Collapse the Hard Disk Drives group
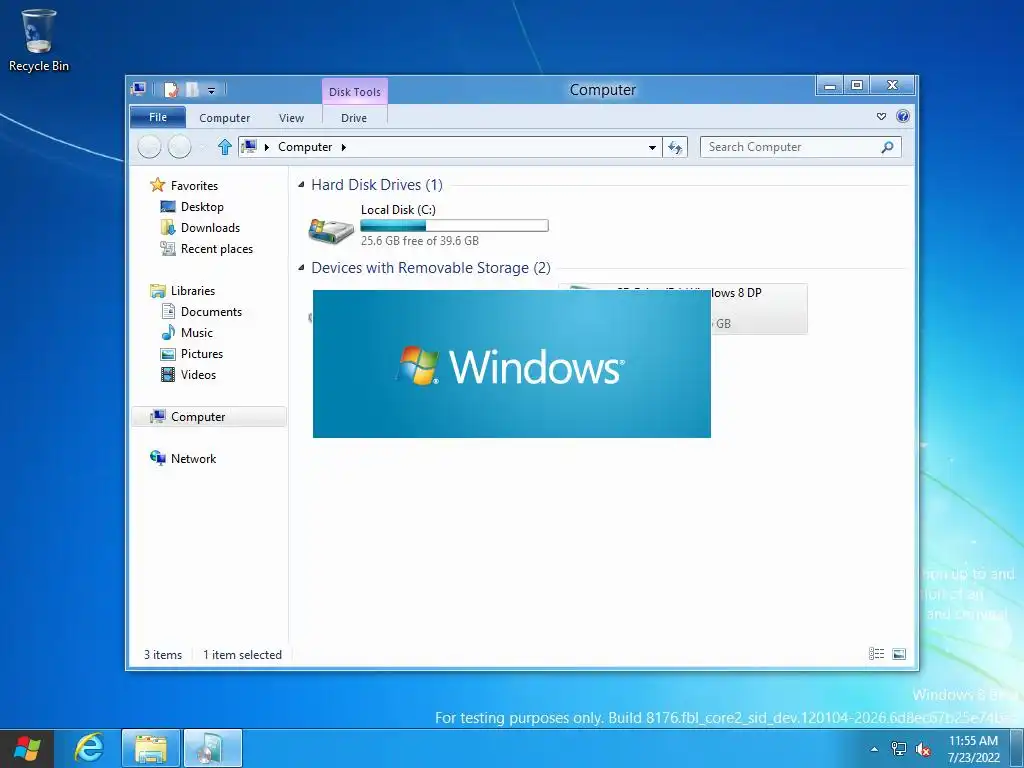 pos(301,185)
